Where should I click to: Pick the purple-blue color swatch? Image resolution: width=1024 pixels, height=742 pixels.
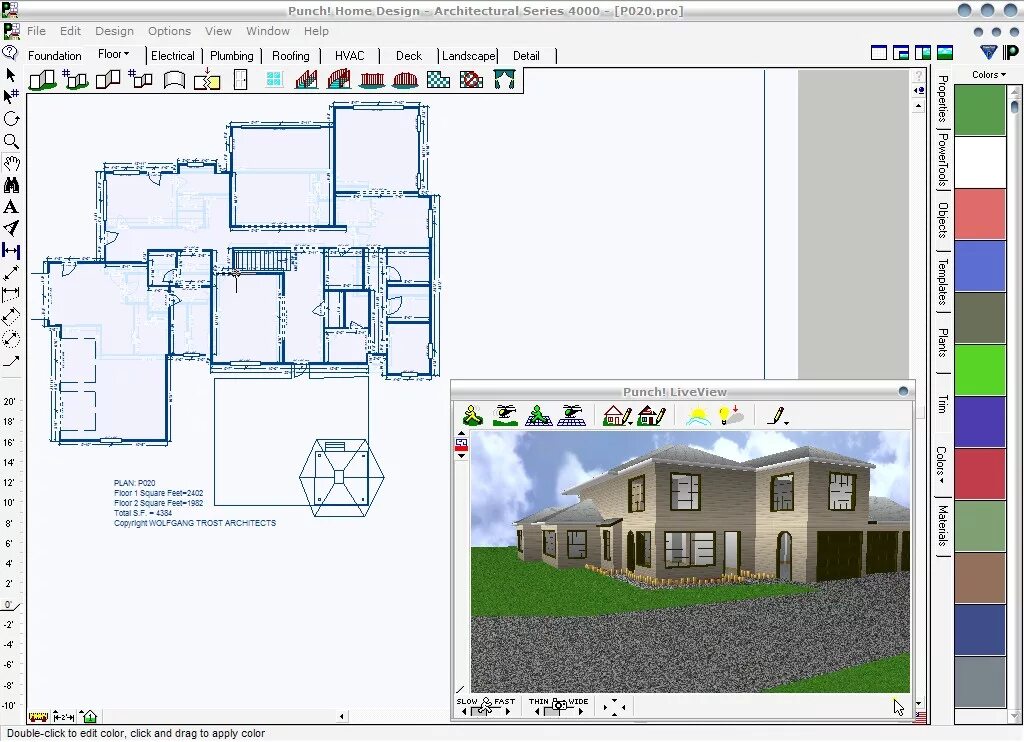pyautogui.click(x=980, y=422)
